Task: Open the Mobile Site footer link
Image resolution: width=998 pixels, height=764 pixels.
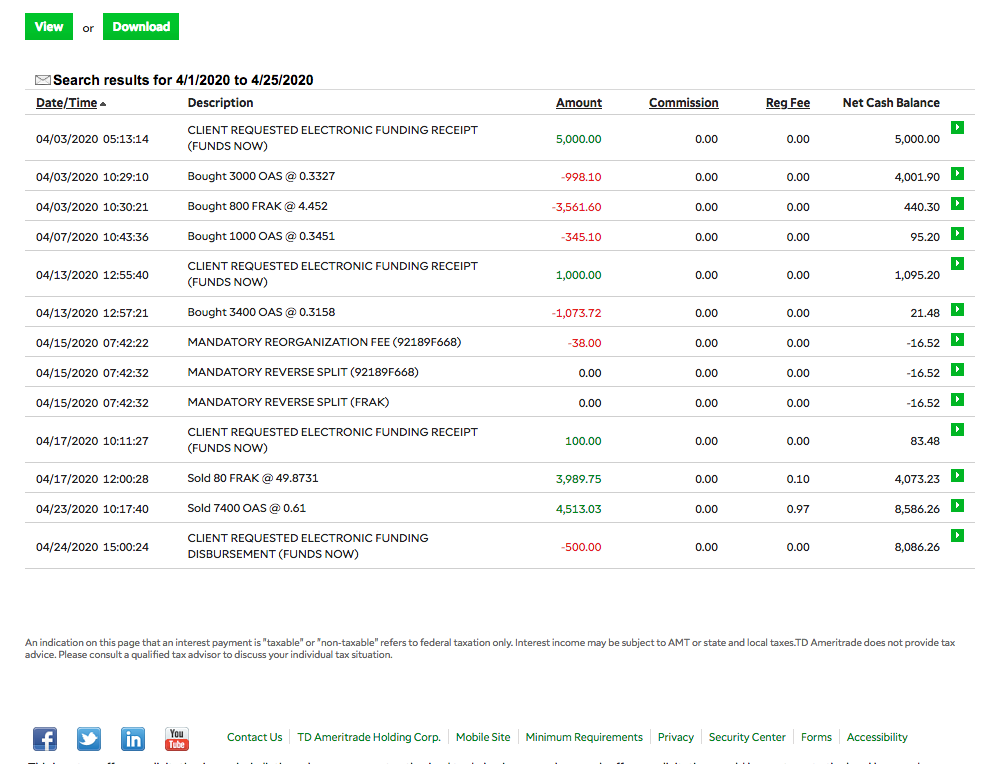Action: pyautogui.click(x=483, y=737)
